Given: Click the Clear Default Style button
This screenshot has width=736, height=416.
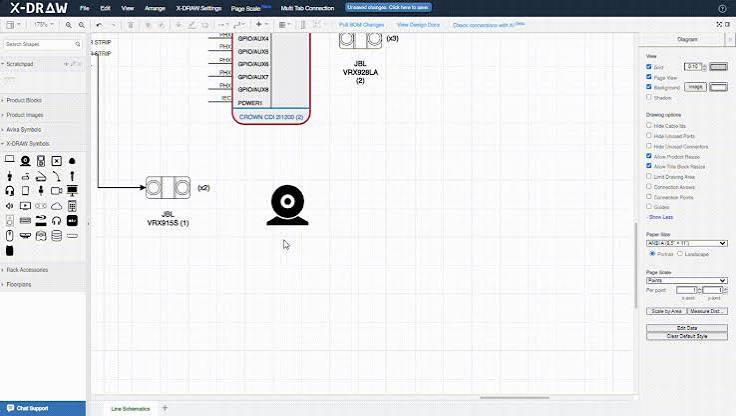Looking at the screenshot, I should (x=687, y=336).
